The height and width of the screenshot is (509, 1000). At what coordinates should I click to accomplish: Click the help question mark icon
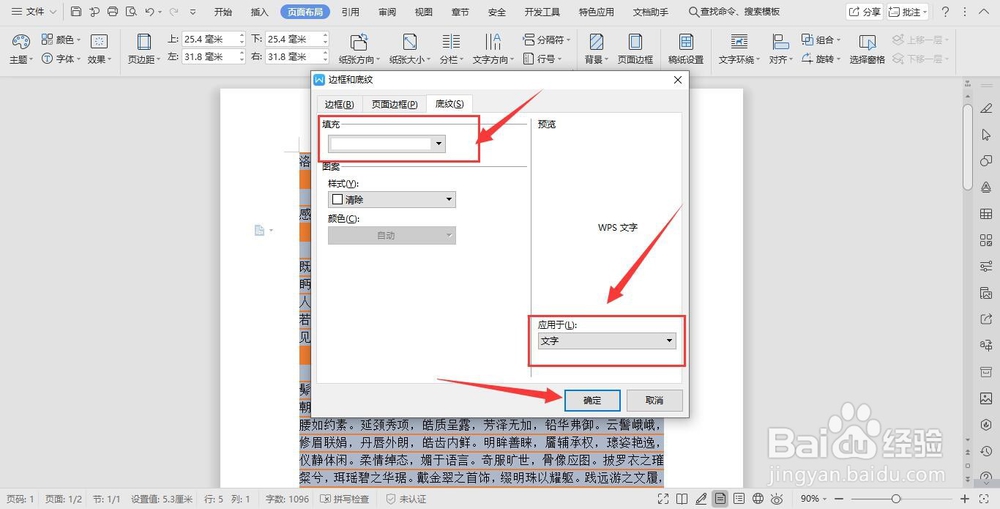pyautogui.click(x=945, y=11)
